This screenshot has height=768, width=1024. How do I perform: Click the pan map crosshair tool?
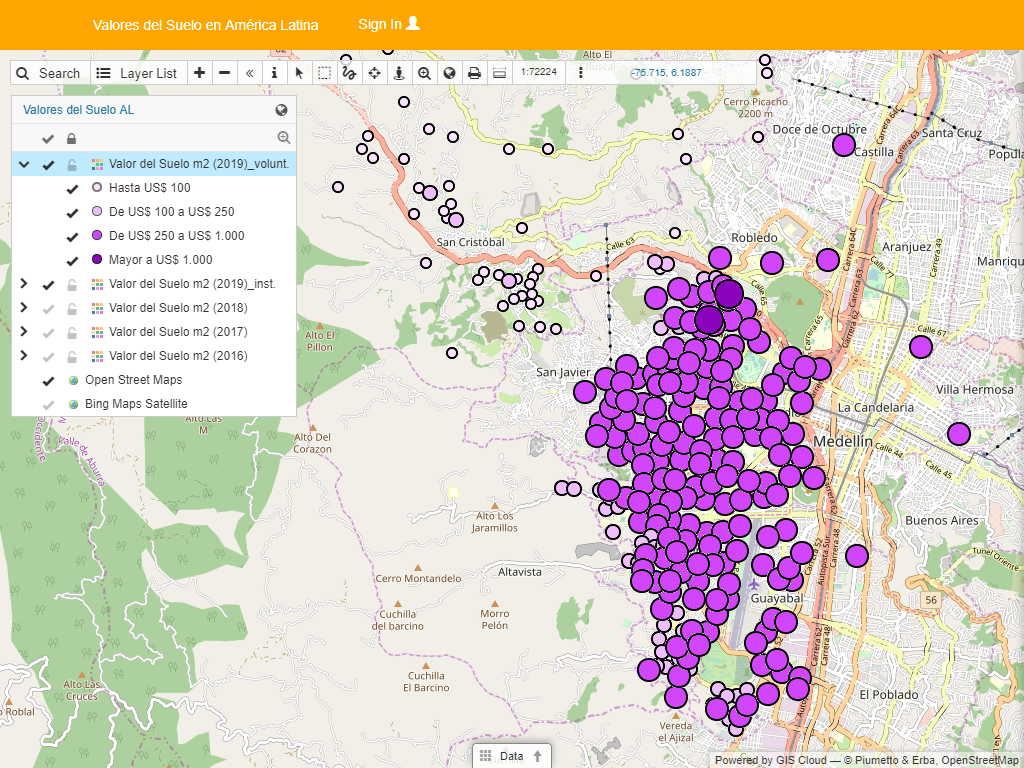point(374,73)
